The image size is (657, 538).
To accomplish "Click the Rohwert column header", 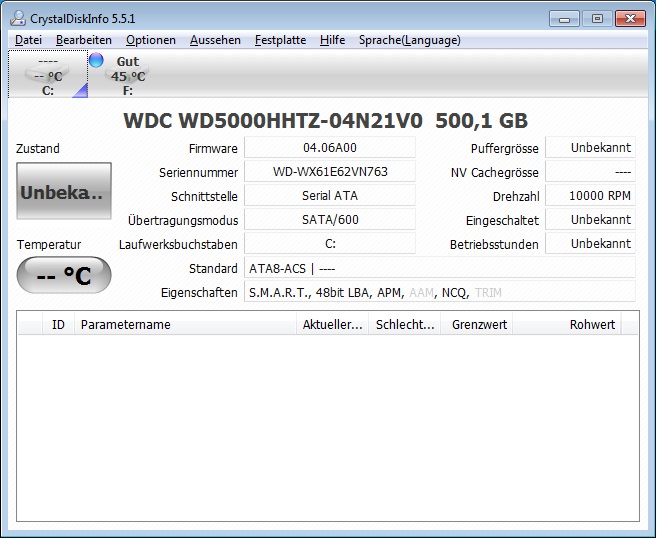I will tap(567, 324).
